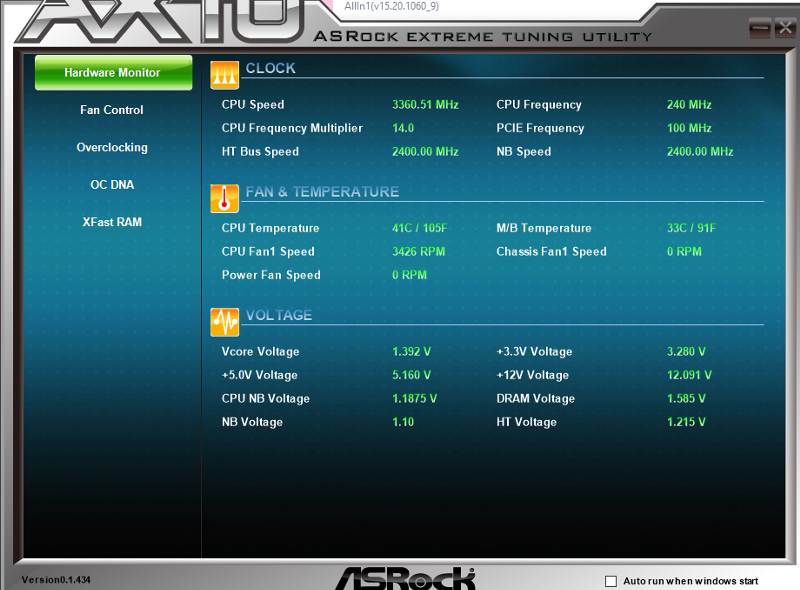
Task: Click +3.3V Voltage reading 3.280 V
Action: [x=686, y=352]
